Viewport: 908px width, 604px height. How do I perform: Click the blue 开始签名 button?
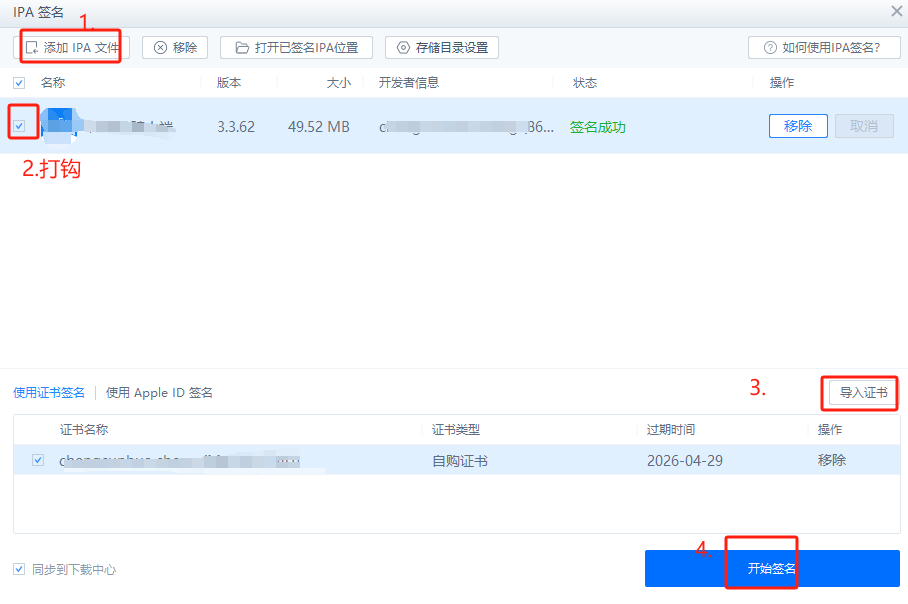coord(772,568)
